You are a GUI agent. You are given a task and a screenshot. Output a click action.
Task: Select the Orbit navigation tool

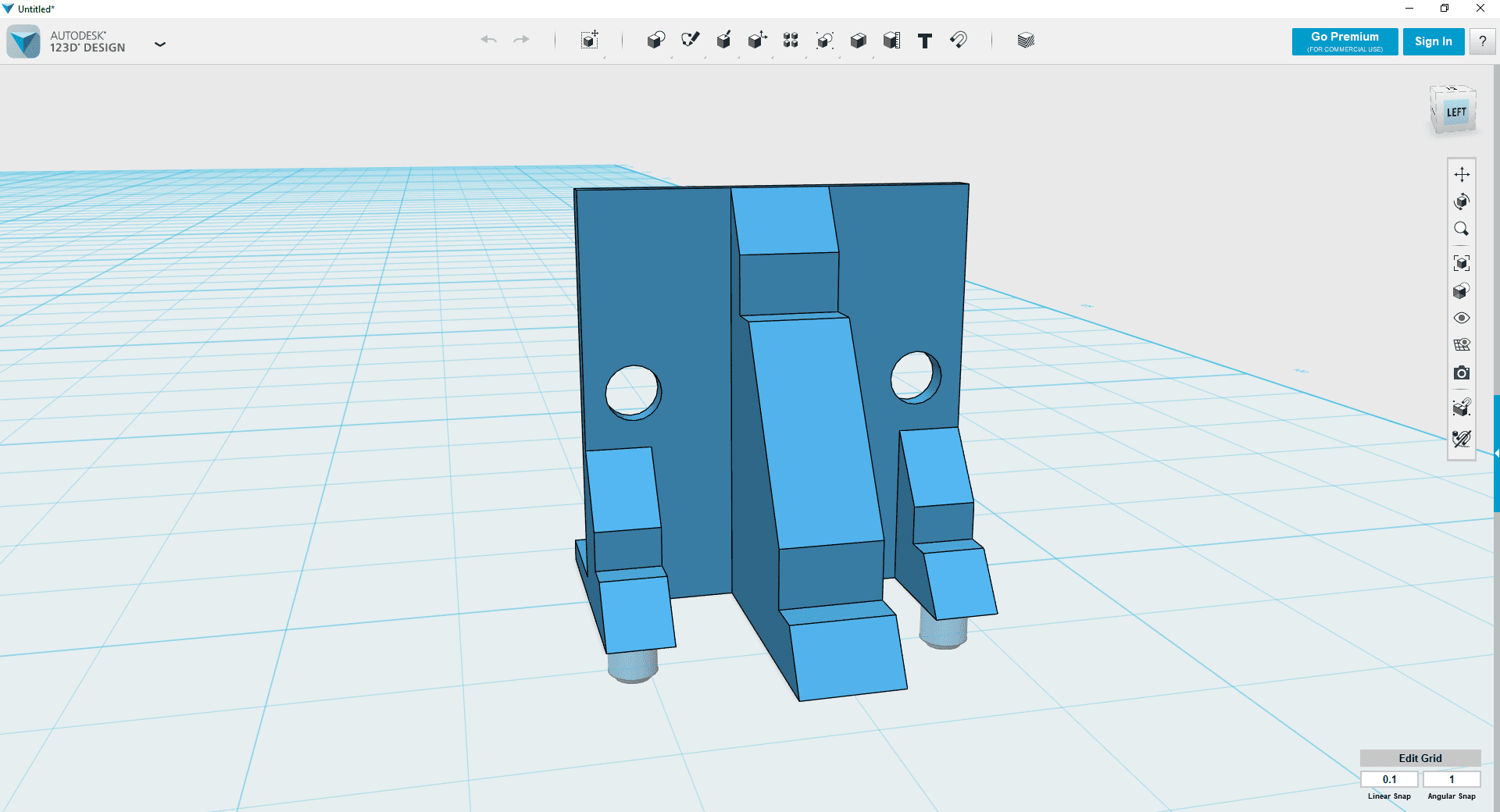[1462, 201]
